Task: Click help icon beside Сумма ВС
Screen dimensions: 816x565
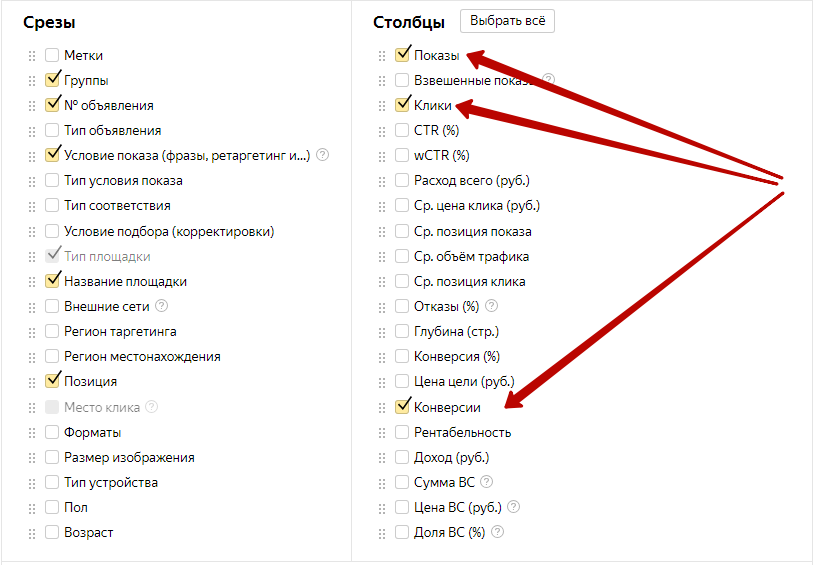Action: tap(486, 482)
